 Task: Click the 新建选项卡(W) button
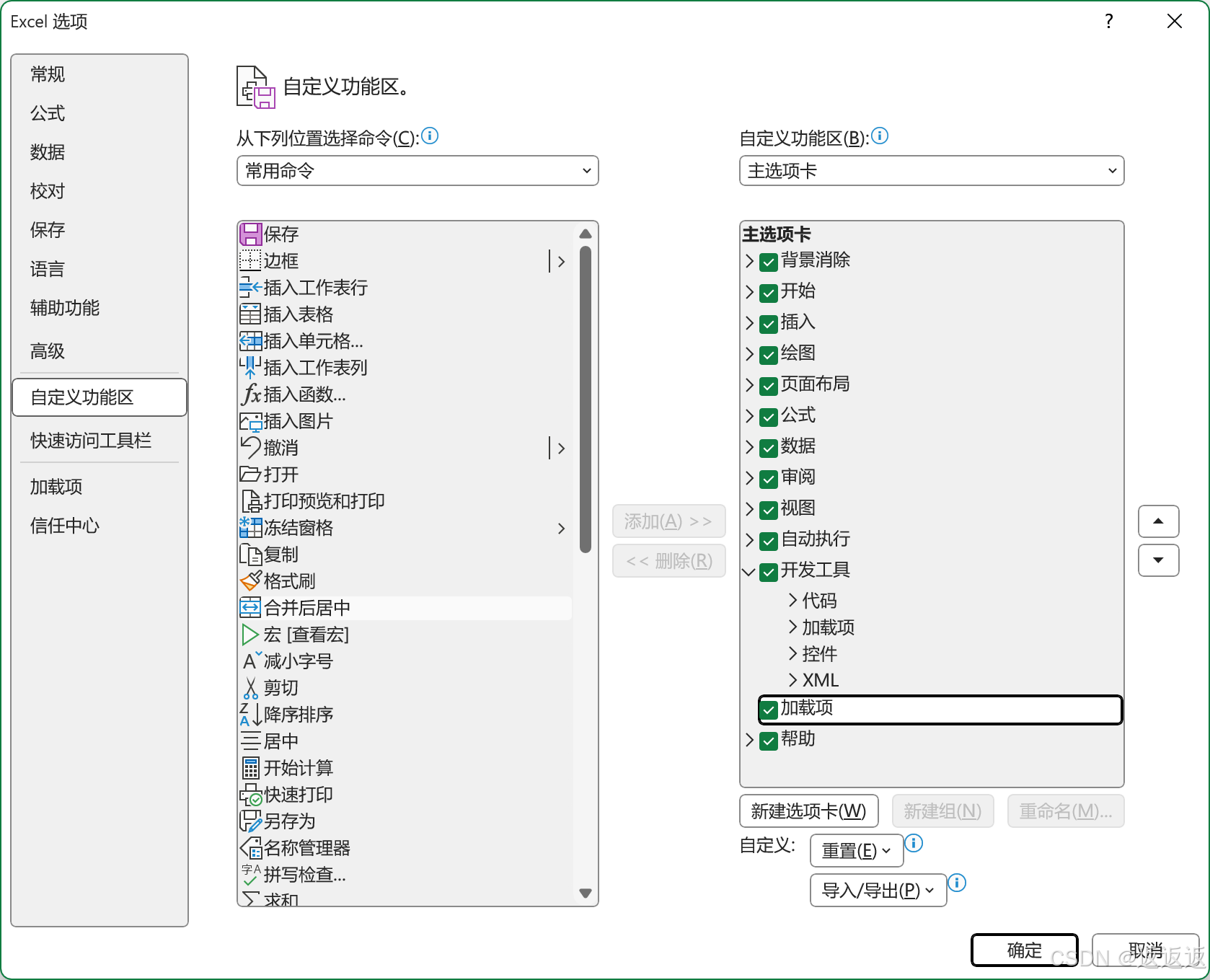809,811
